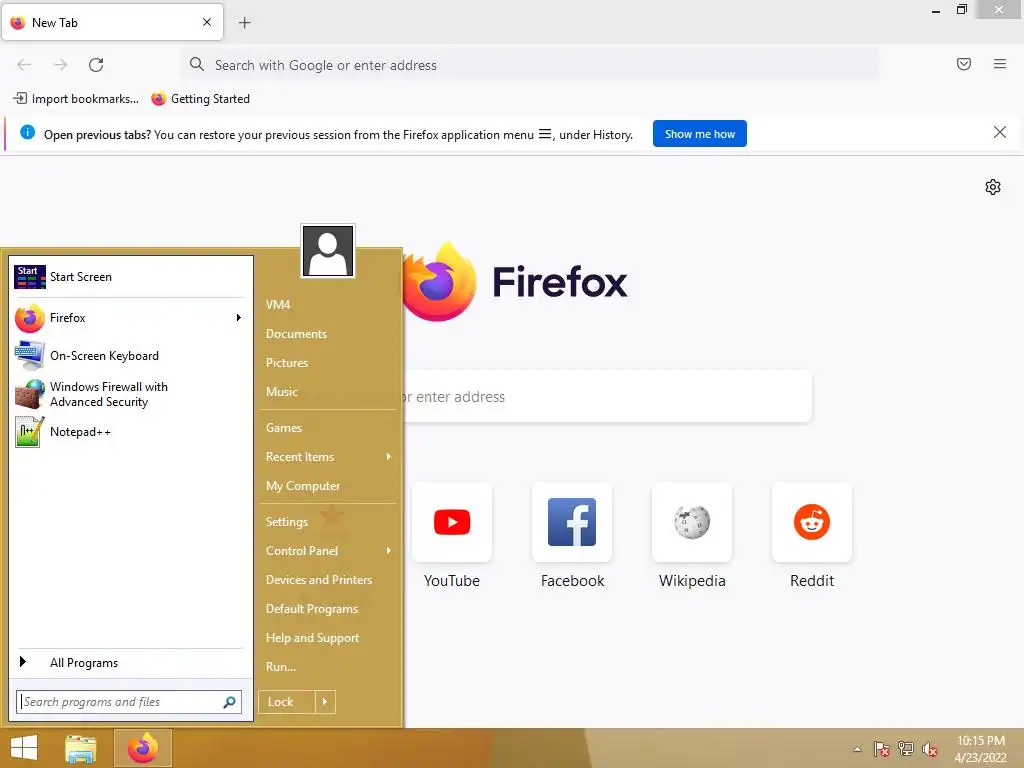Viewport: 1024px width, 768px height.
Task: Open Windows Firewall with Advanced Security
Action: (129, 394)
